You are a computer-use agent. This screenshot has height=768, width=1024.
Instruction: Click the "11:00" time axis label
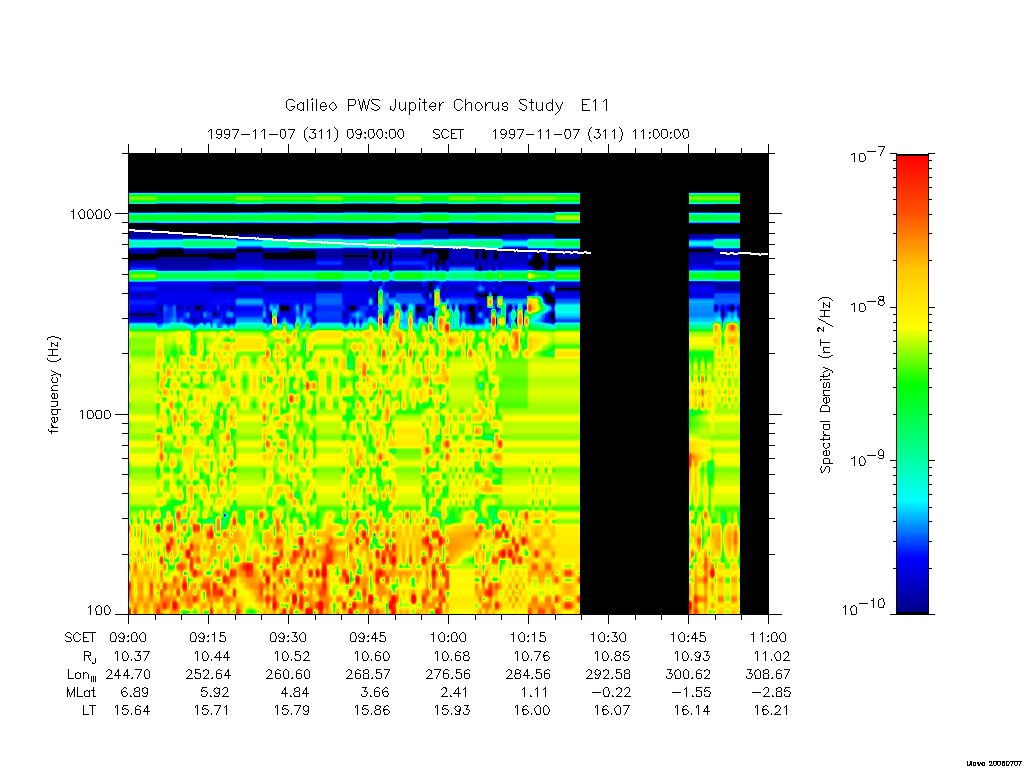[x=768, y=637]
